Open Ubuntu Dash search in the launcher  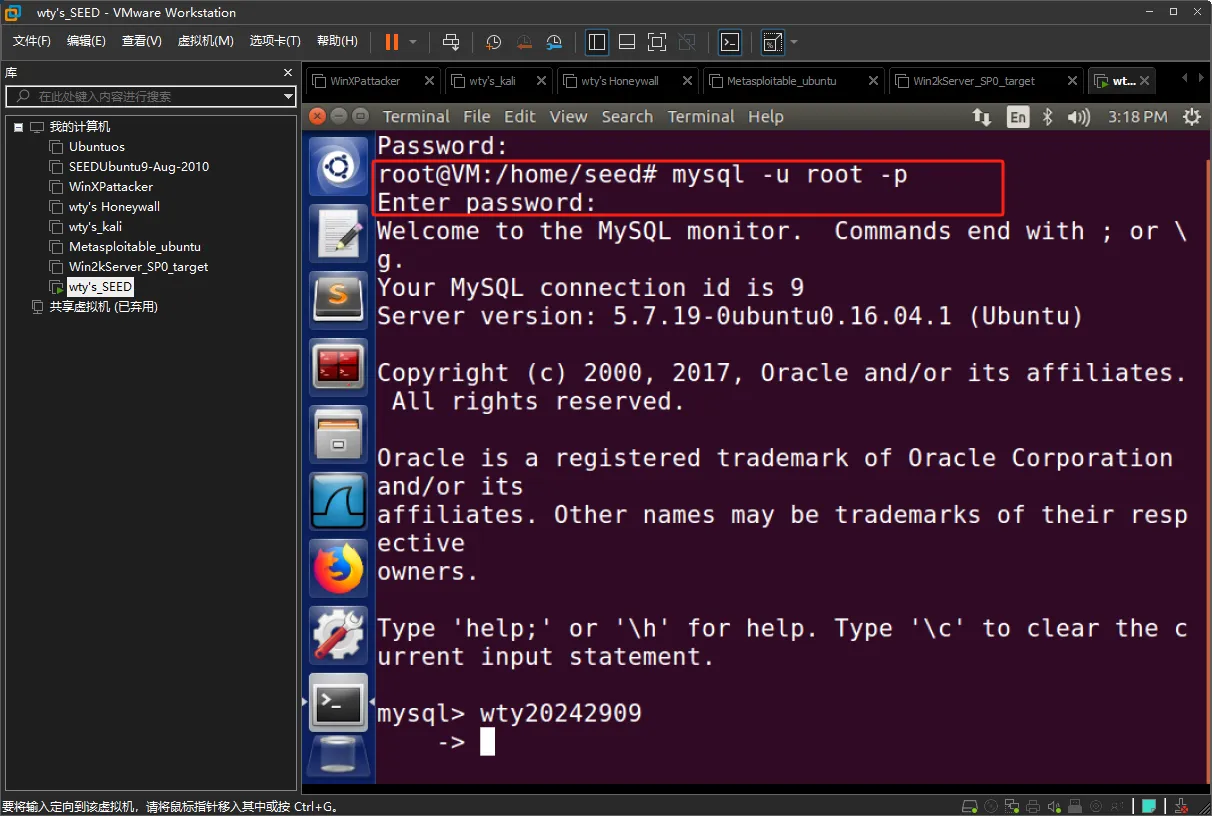pos(339,165)
